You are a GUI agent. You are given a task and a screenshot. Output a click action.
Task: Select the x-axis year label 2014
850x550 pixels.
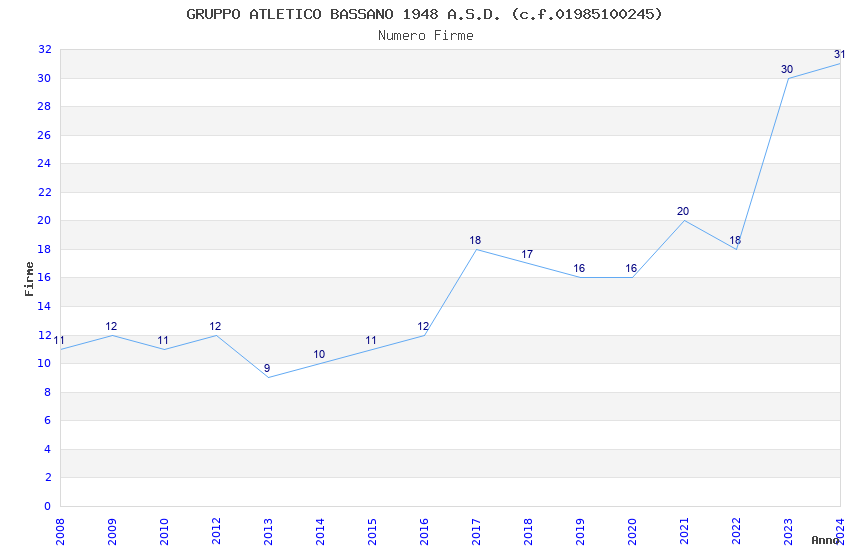click(320, 531)
